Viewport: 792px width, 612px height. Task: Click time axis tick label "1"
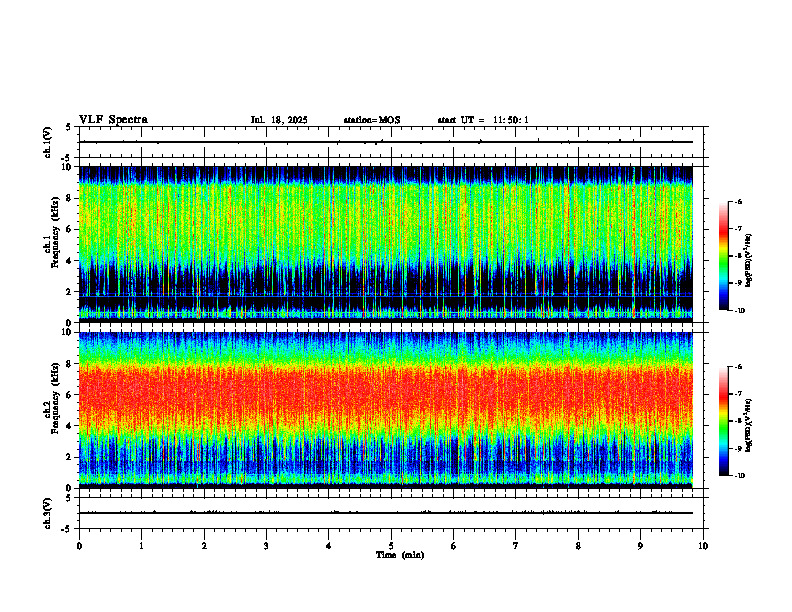tap(141, 546)
